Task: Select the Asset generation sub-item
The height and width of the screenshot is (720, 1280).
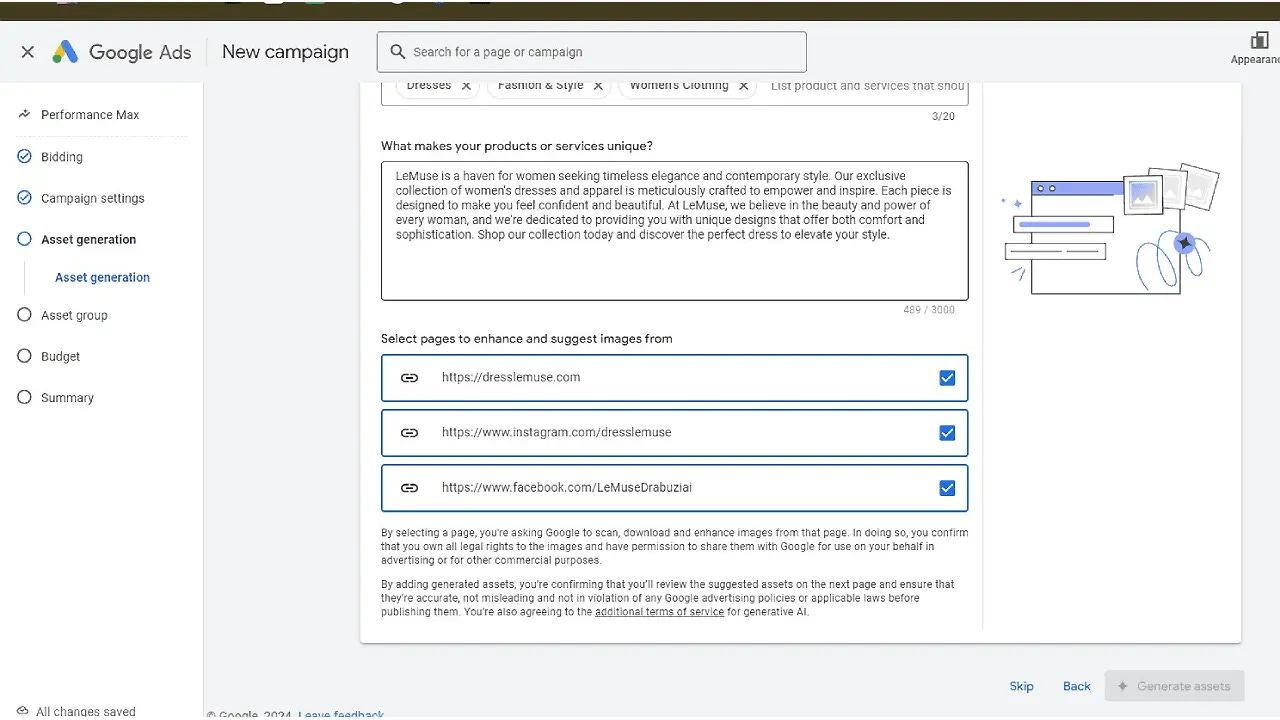Action: [x=102, y=278]
